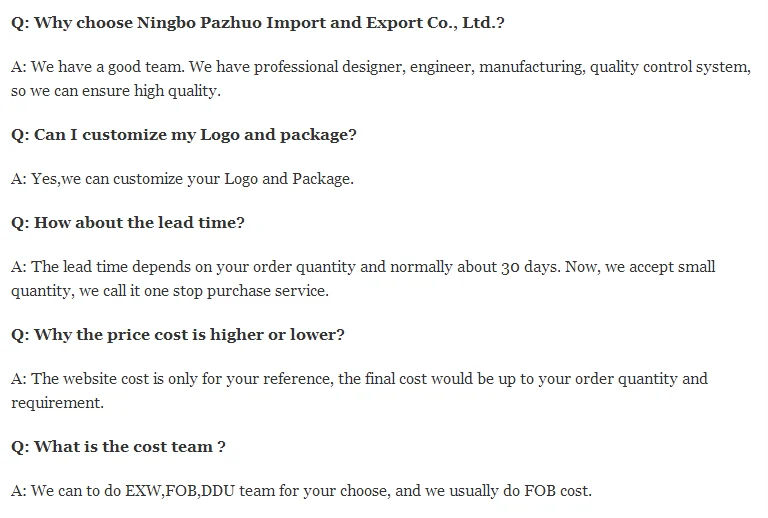Click the question "What is the cost team ?"
The image size is (768, 518).
118,446
